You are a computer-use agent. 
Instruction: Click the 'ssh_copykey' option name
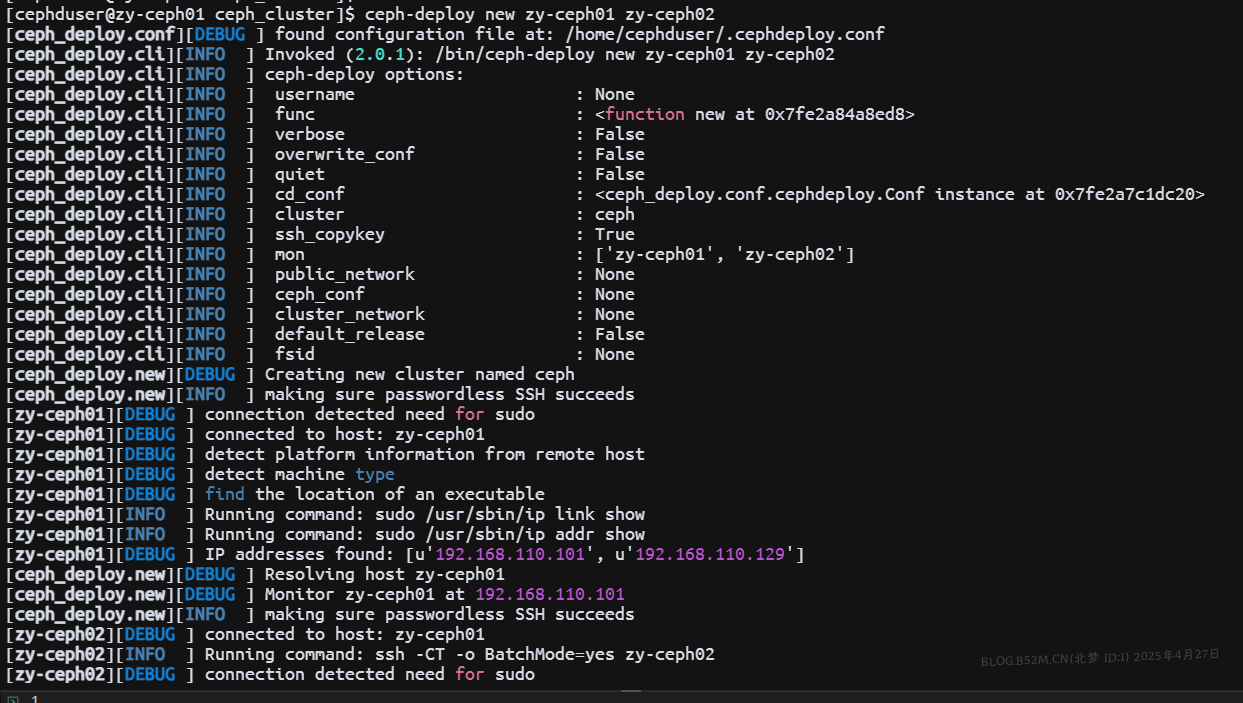[329, 234]
